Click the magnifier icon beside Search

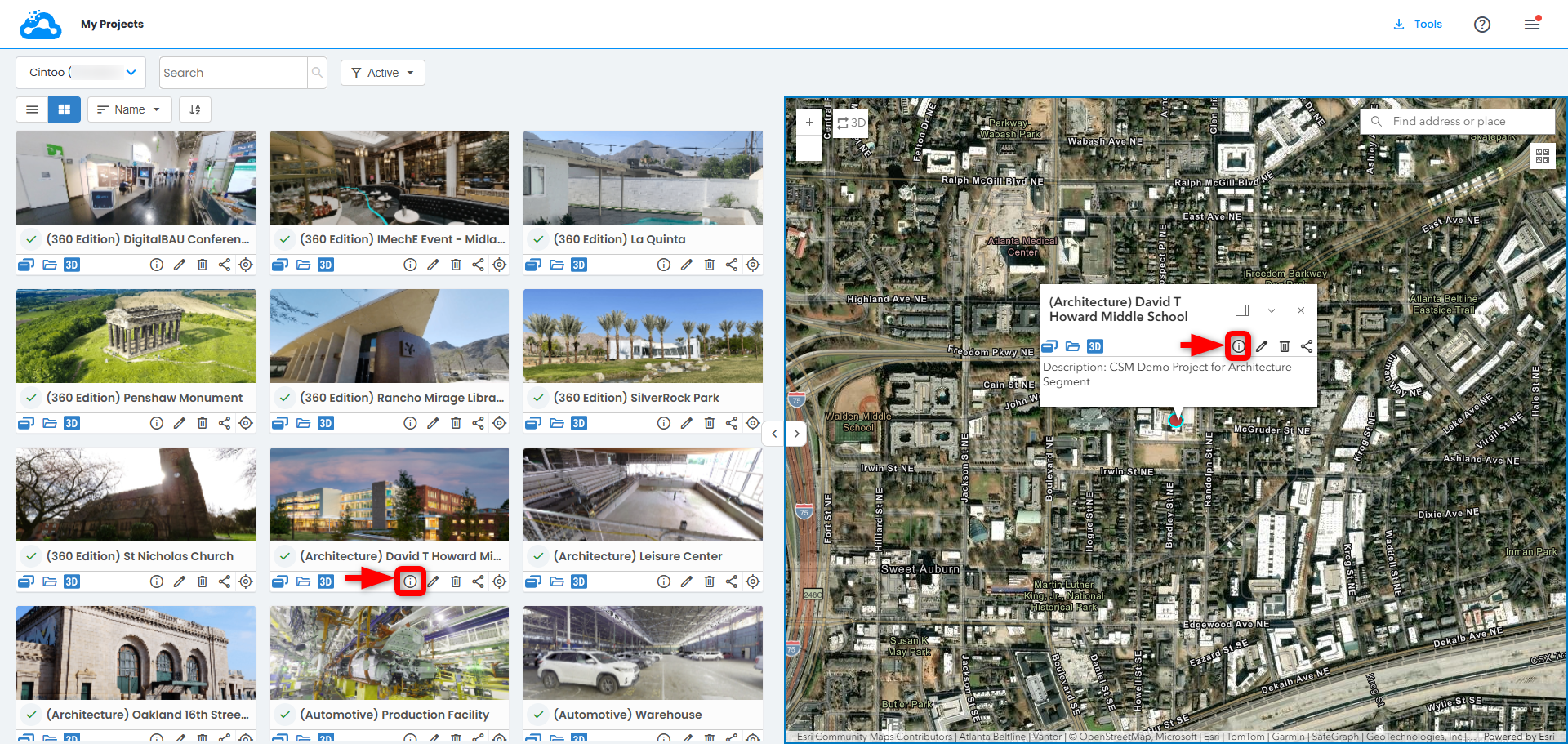tap(317, 73)
